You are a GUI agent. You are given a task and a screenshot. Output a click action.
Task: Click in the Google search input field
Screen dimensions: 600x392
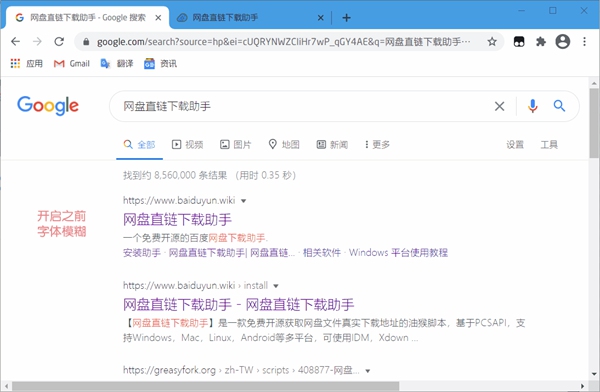[x=306, y=106]
